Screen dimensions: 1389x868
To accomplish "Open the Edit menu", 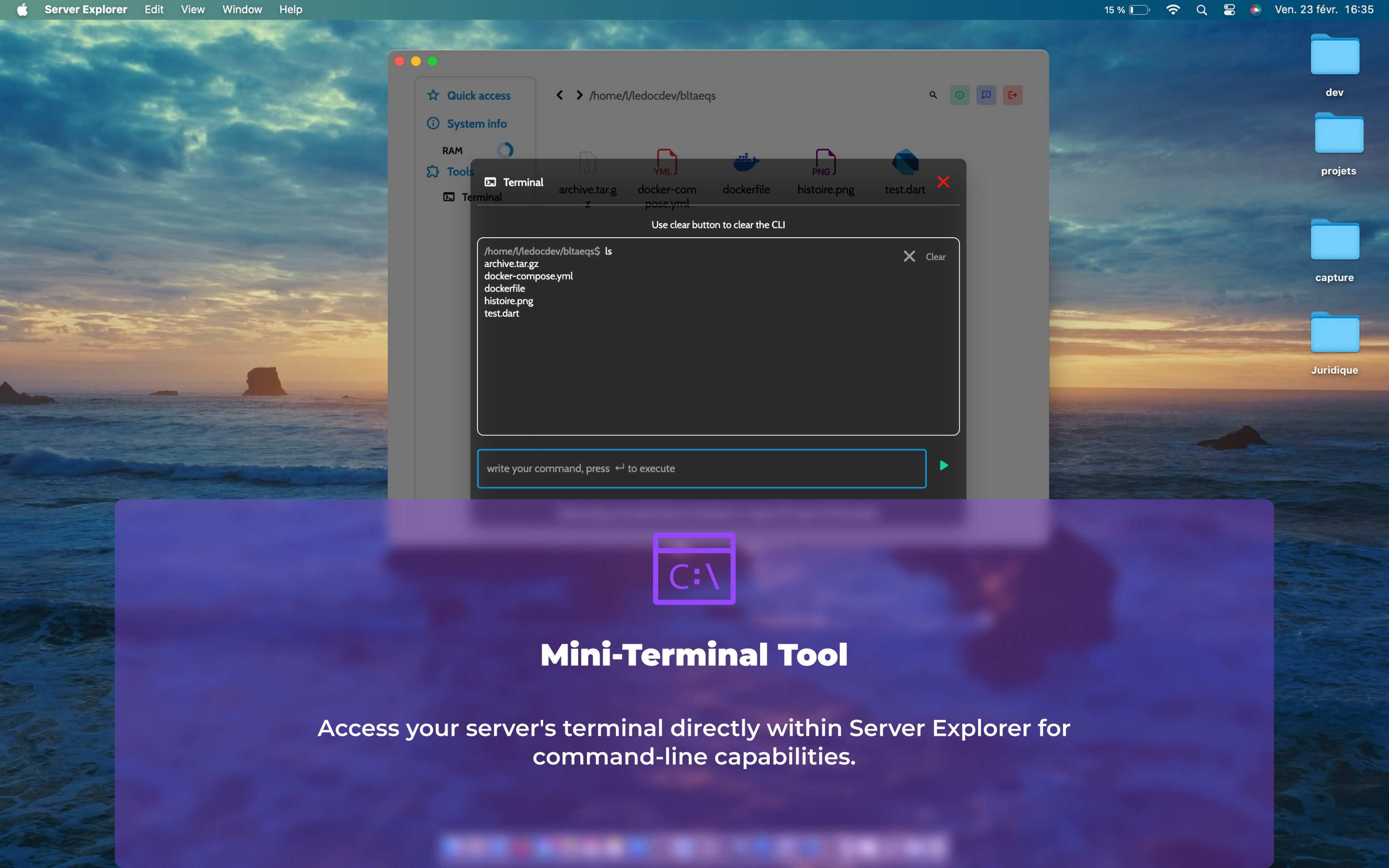I will coord(154,10).
